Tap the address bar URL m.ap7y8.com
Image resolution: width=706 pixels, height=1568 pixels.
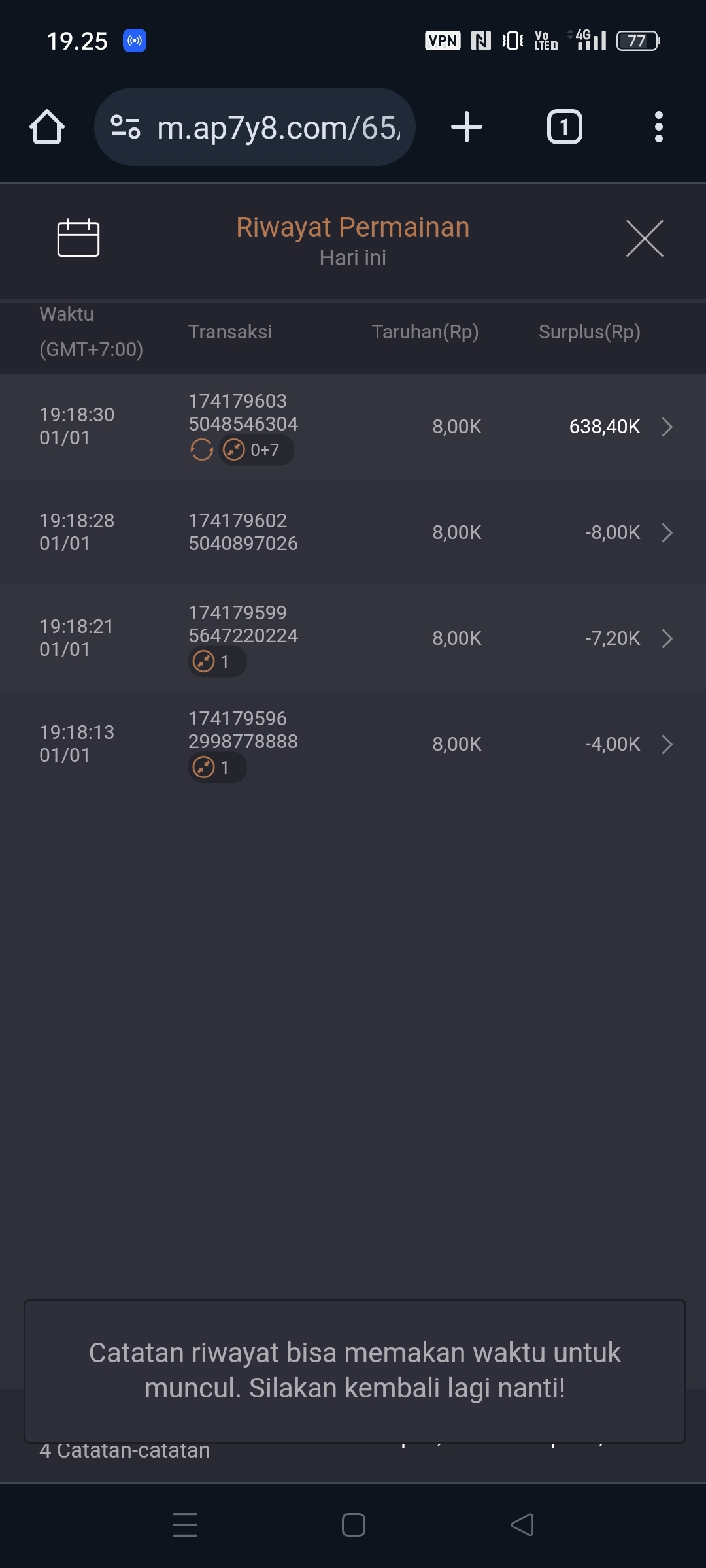[278, 128]
